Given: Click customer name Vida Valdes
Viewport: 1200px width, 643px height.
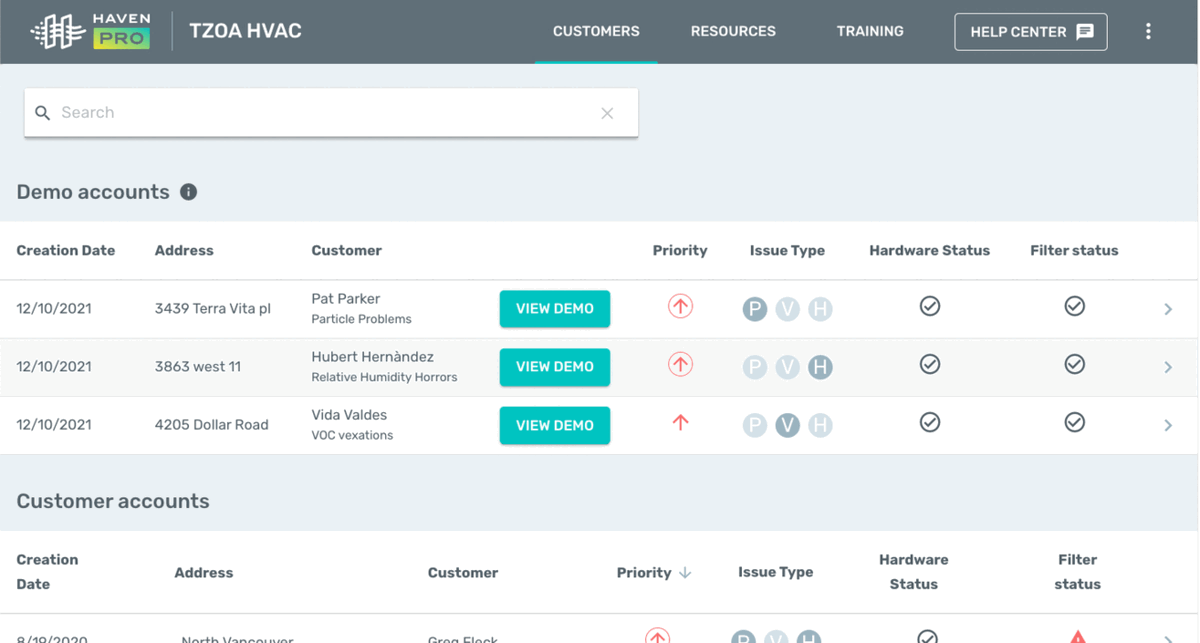Looking at the screenshot, I should click(349, 415).
